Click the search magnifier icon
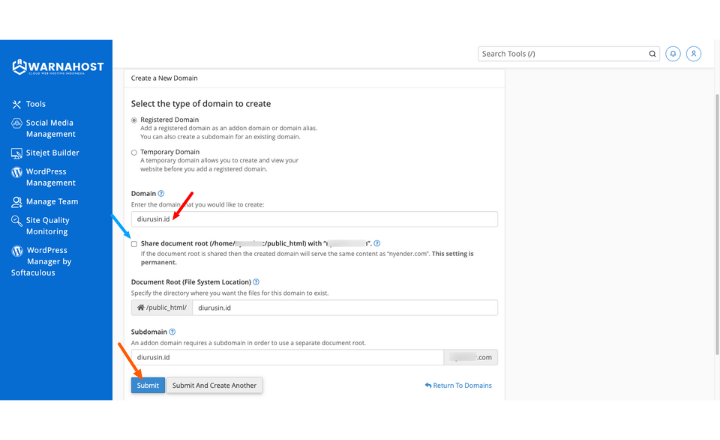 [652, 54]
